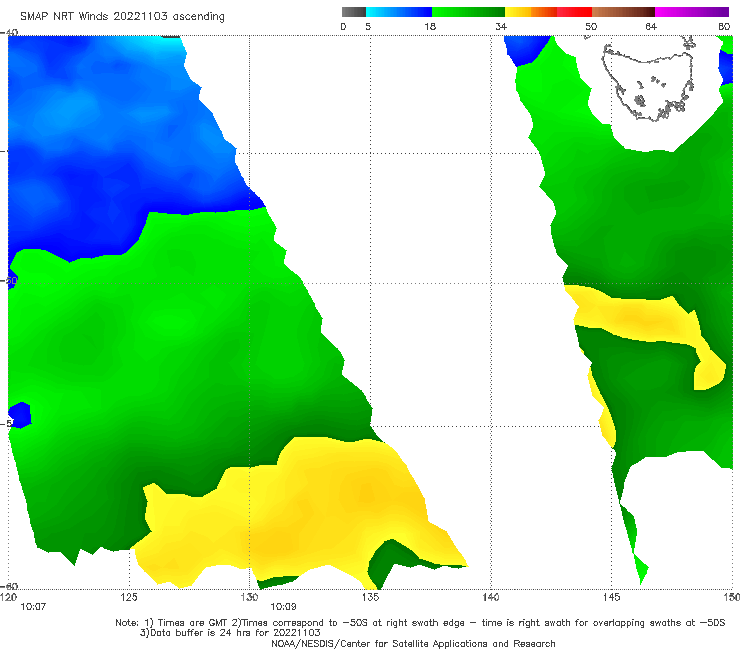Click the note 'Data buffer is 24 hrs for 20221103'
Viewport: 740px width, 650px height.
point(235,633)
